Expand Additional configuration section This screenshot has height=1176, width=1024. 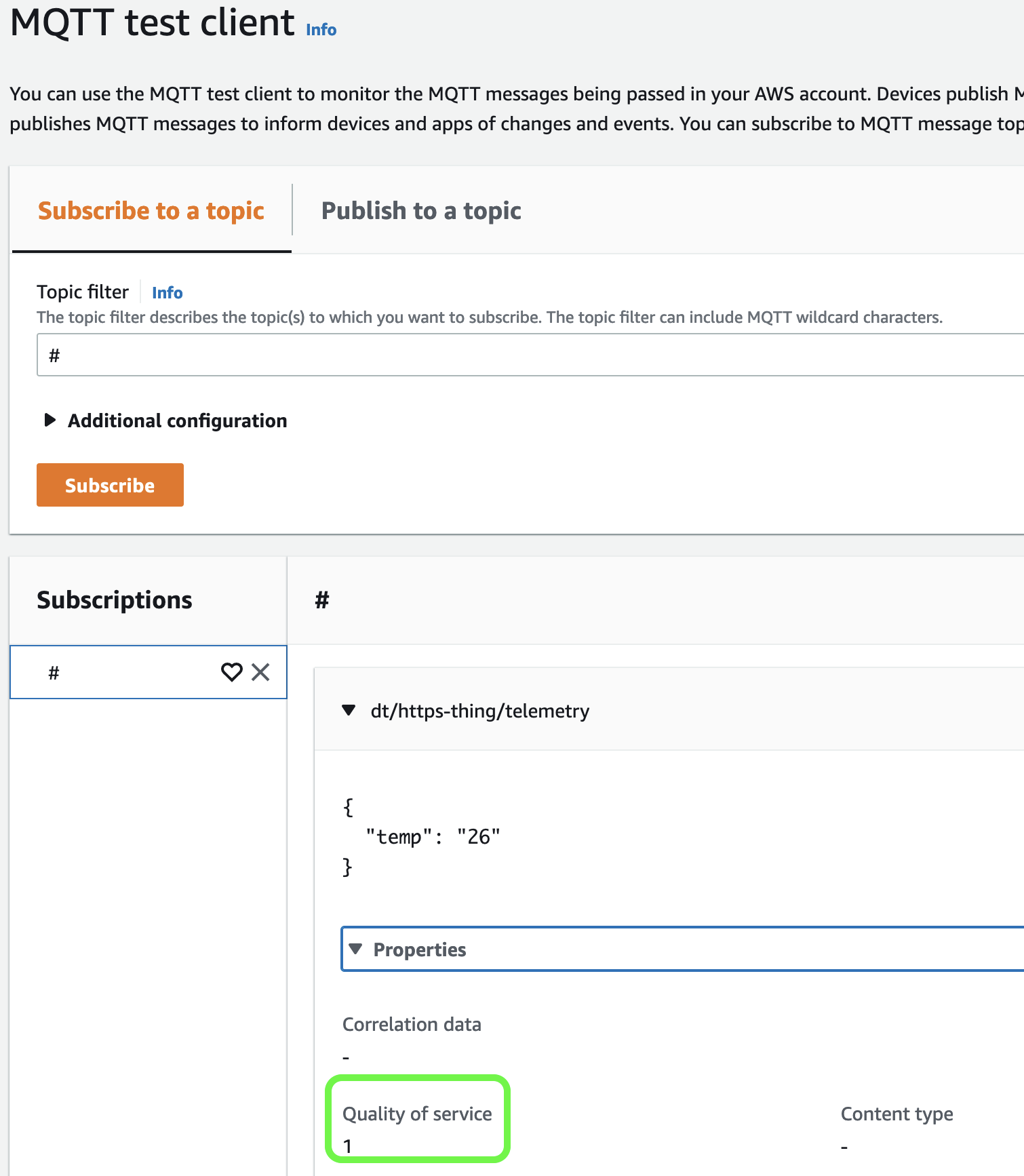pyautogui.click(x=165, y=420)
